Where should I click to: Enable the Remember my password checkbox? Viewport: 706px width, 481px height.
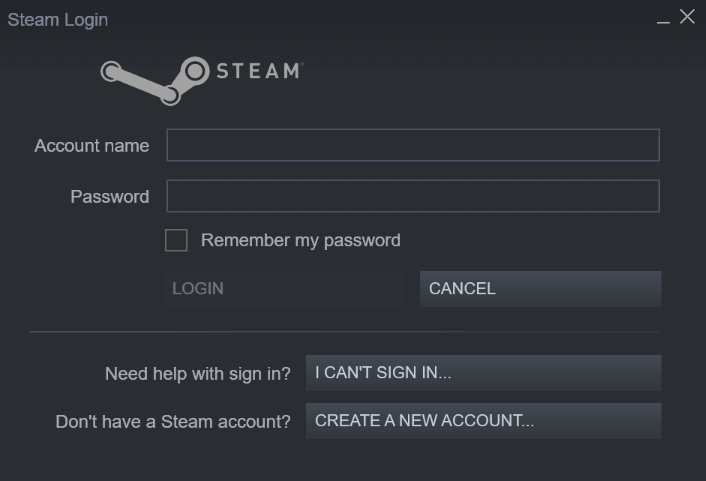[176, 240]
